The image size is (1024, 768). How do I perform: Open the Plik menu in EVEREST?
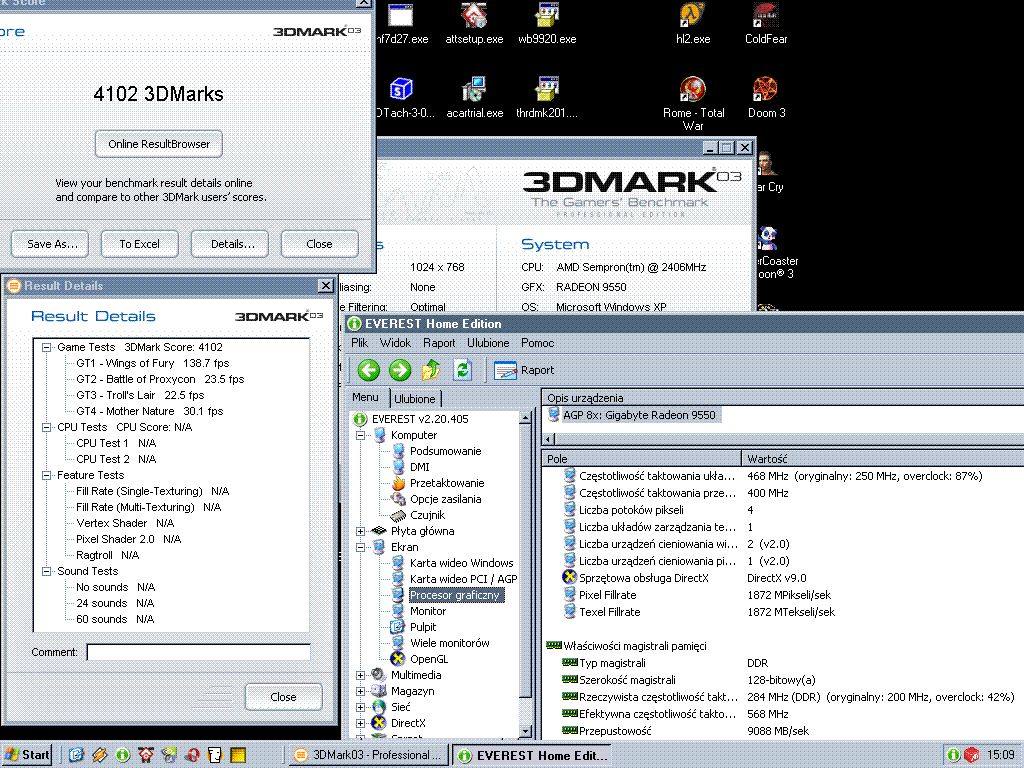(x=360, y=343)
